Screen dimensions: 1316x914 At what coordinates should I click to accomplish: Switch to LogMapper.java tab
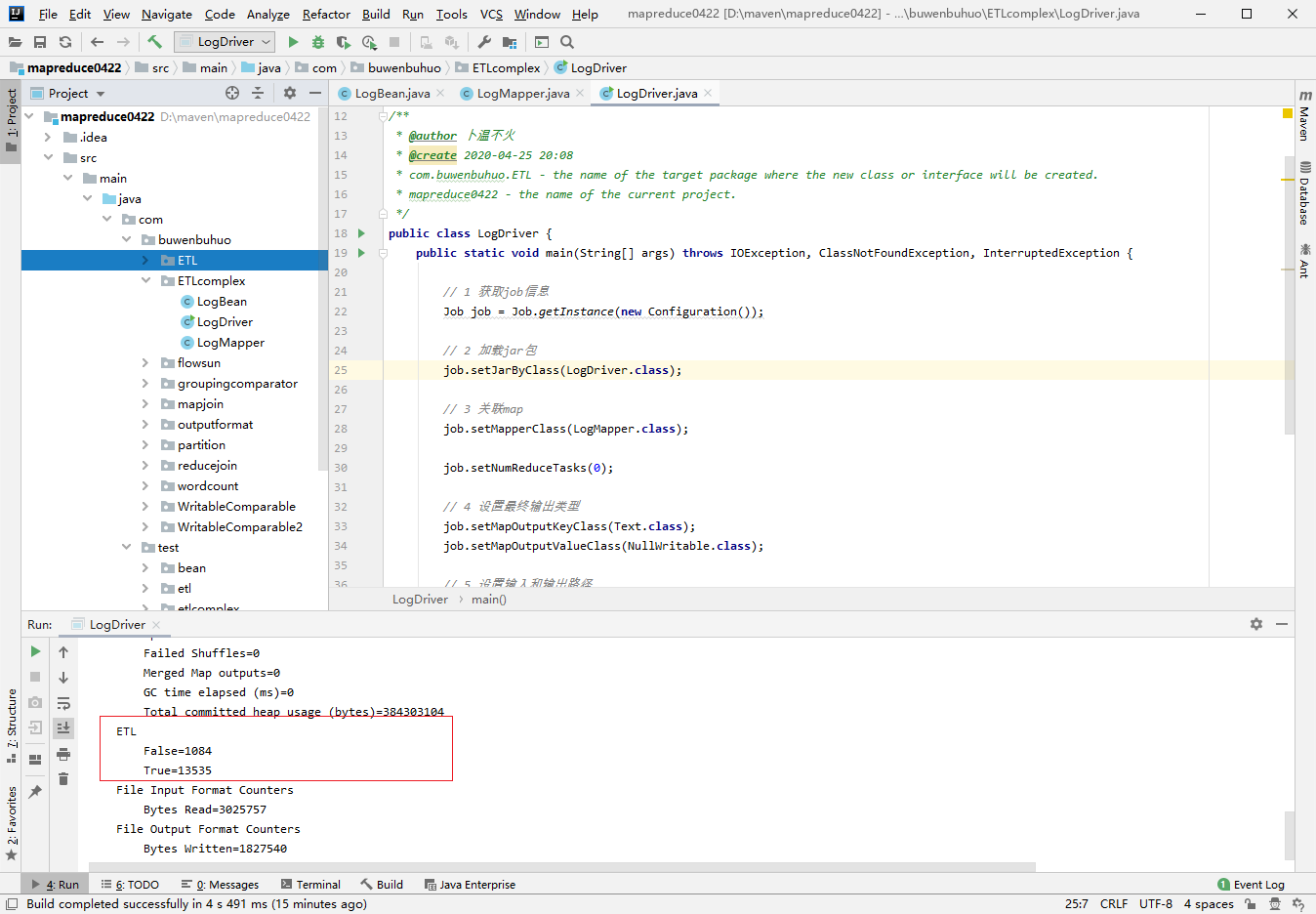(x=522, y=93)
